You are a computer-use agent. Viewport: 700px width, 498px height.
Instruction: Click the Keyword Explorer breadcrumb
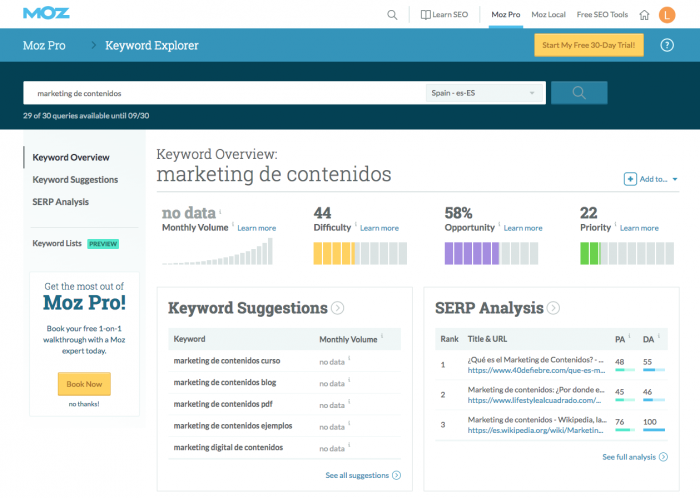[152, 45]
